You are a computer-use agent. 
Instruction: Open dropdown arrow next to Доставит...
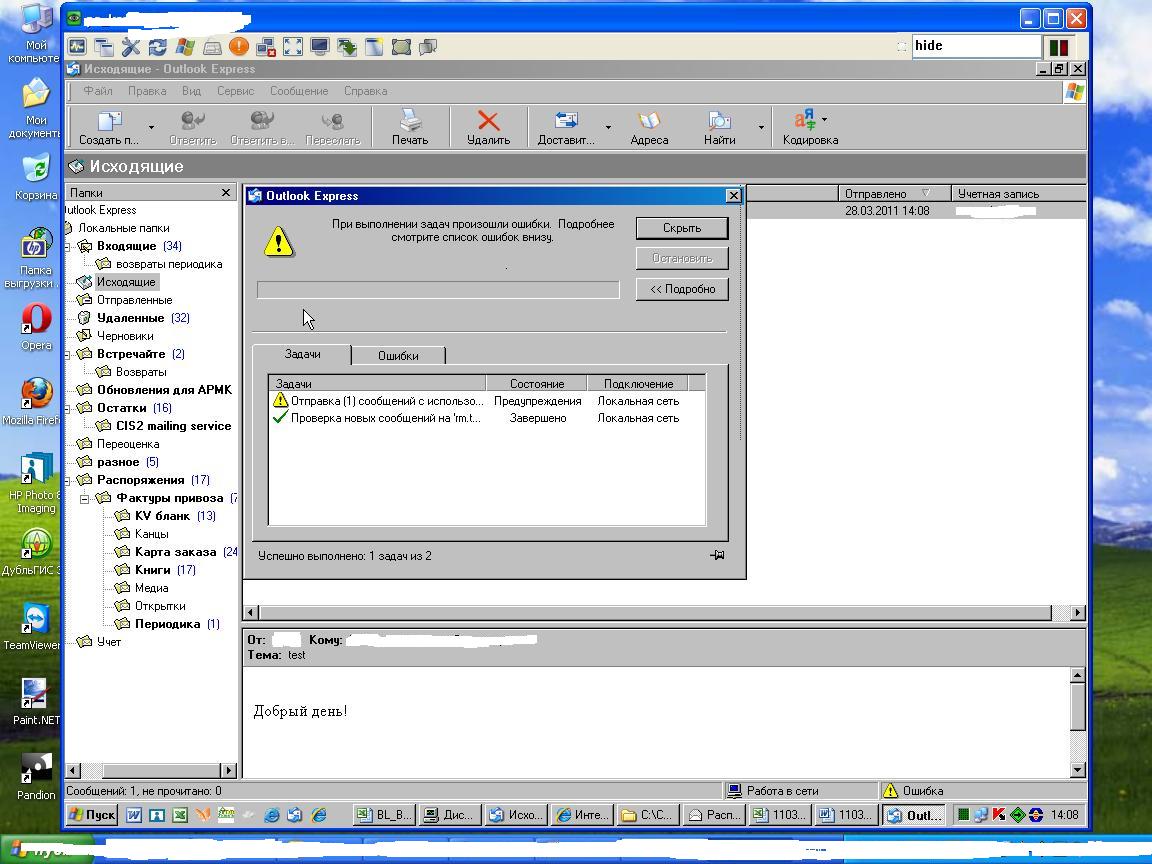tap(608, 128)
